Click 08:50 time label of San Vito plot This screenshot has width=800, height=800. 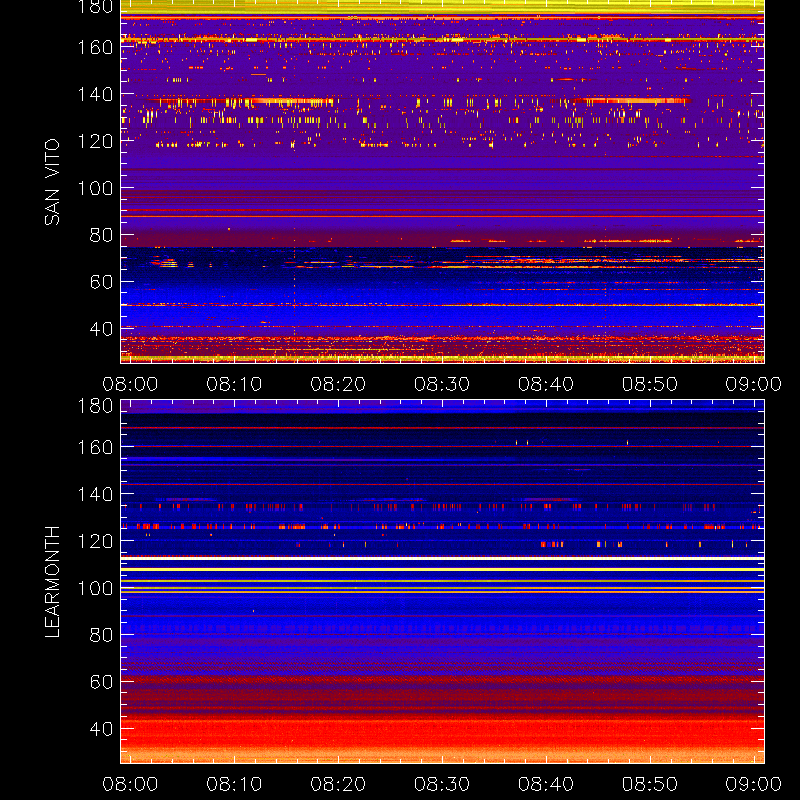point(649,384)
